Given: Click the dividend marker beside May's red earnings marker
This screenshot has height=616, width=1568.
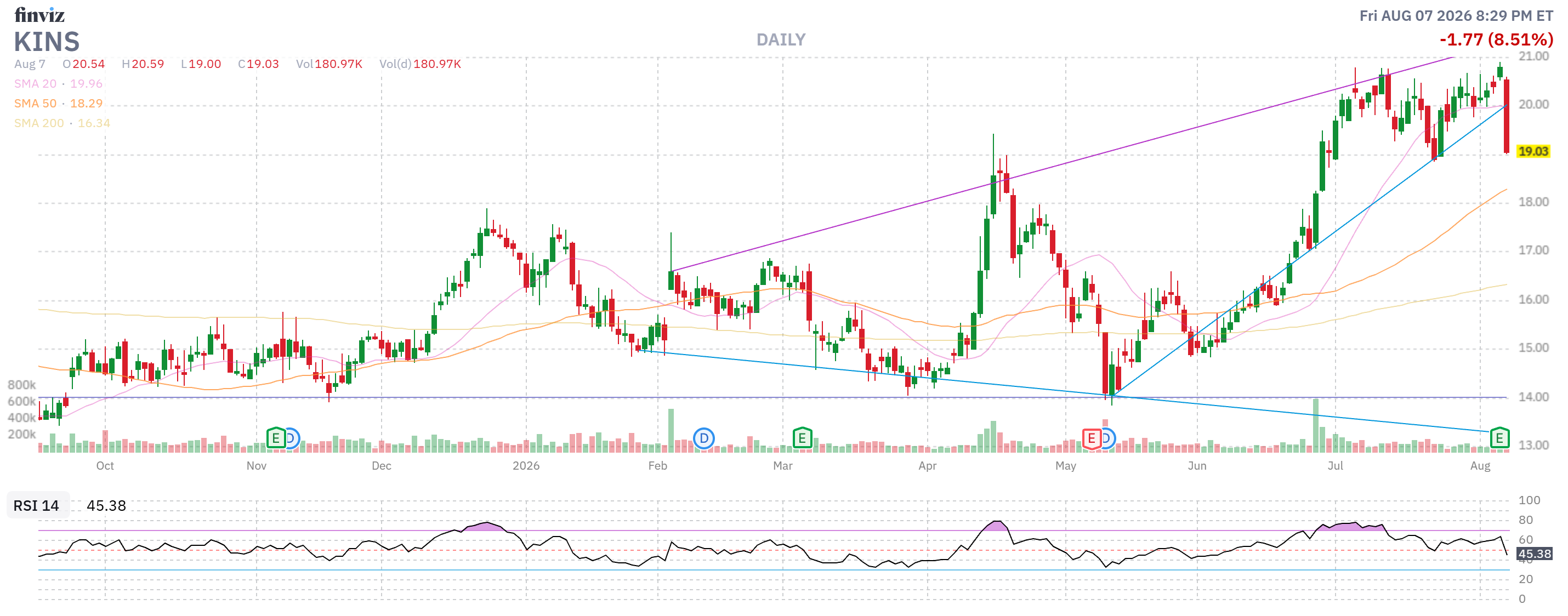Looking at the screenshot, I should (x=1107, y=438).
